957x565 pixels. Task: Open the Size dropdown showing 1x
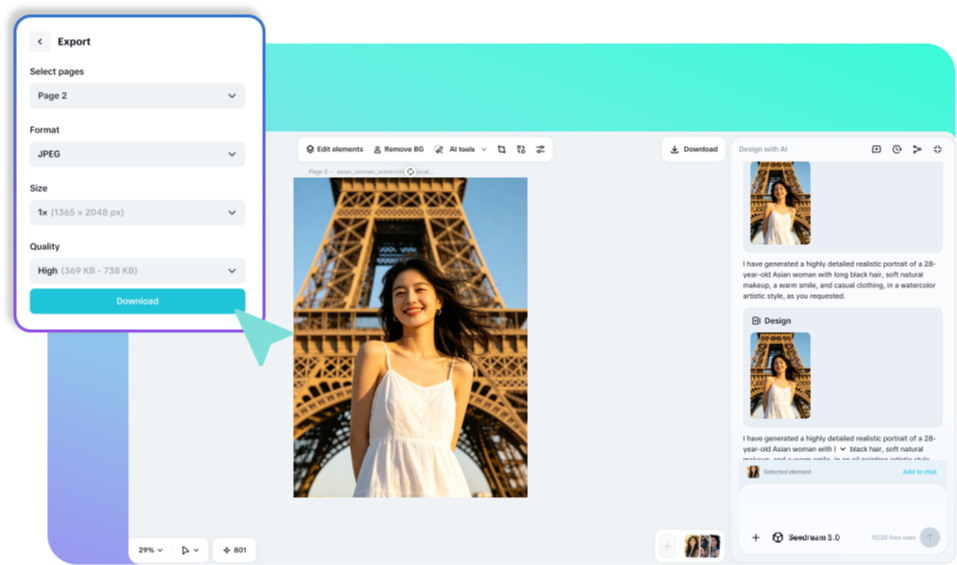[x=137, y=212]
